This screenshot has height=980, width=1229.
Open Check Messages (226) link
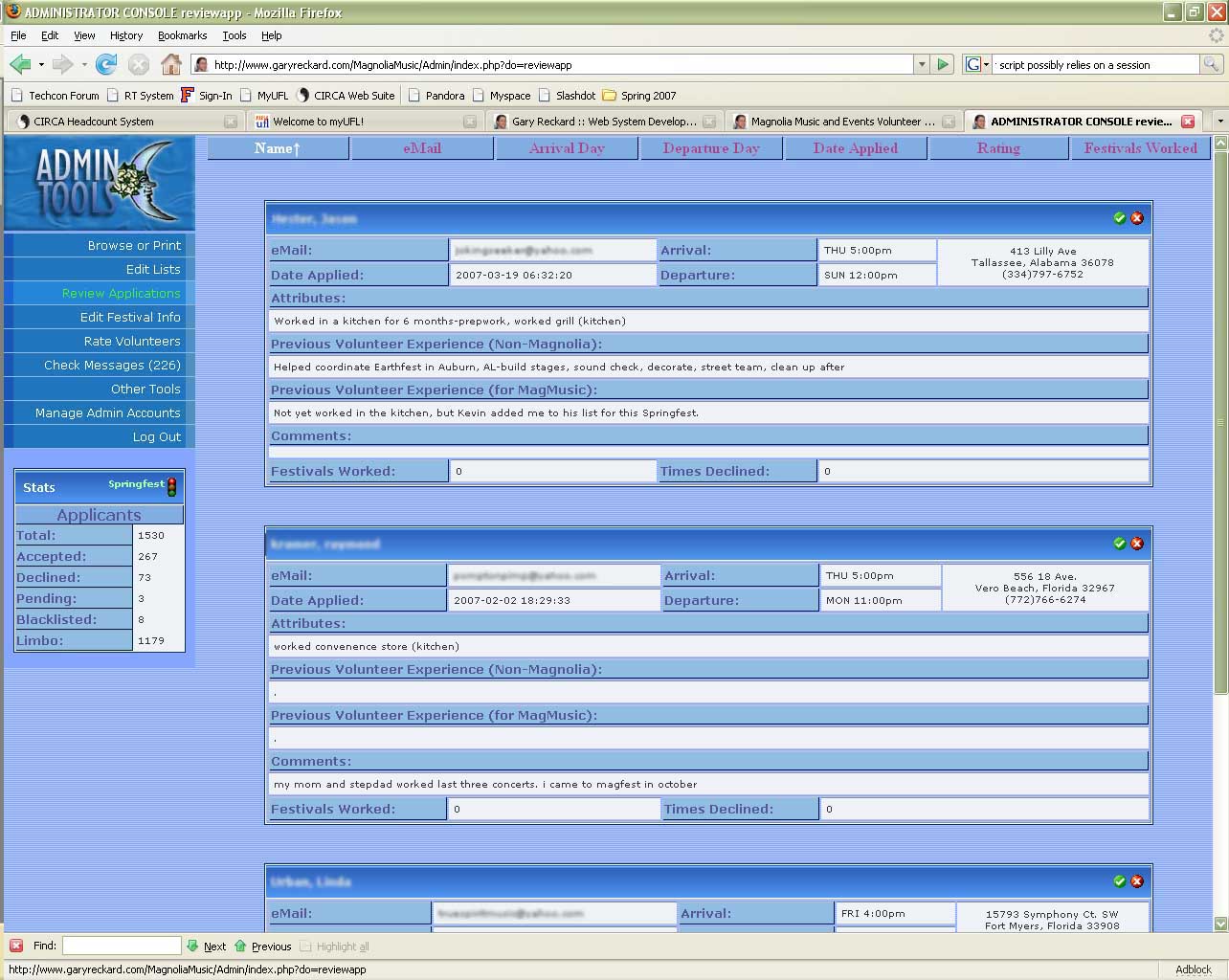click(x=112, y=365)
